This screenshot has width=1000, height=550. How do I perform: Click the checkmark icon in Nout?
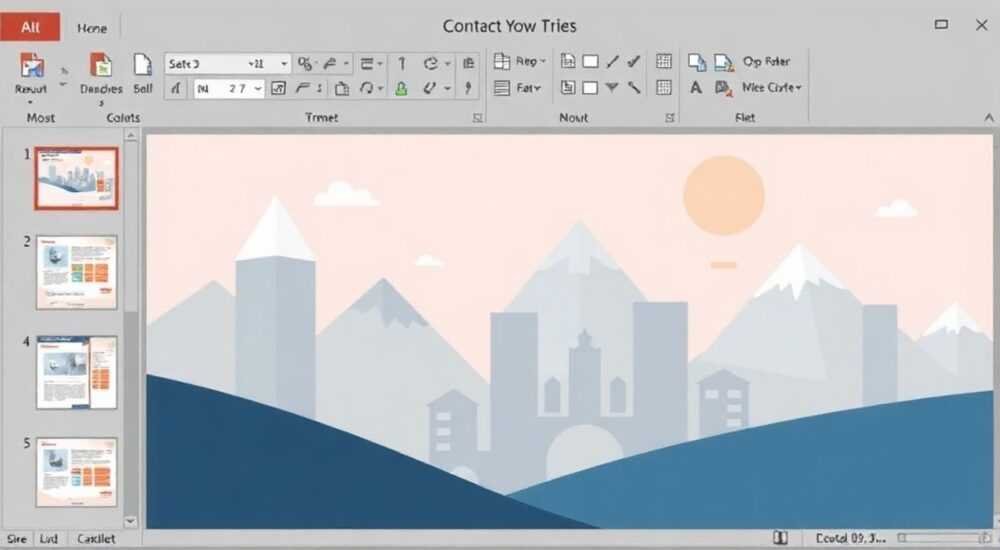click(x=634, y=61)
